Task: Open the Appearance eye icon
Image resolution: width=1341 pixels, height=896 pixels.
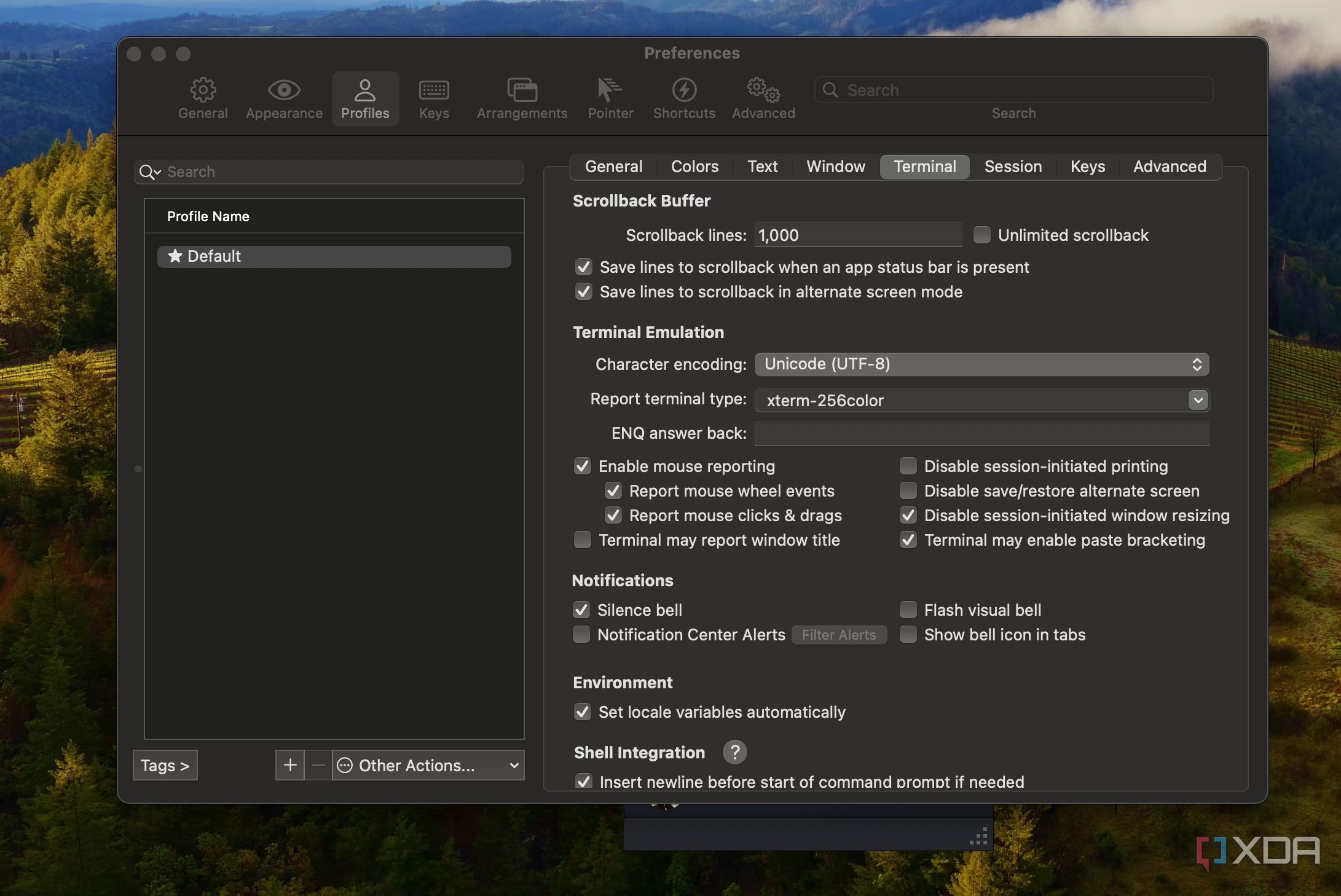Action: [284, 90]
